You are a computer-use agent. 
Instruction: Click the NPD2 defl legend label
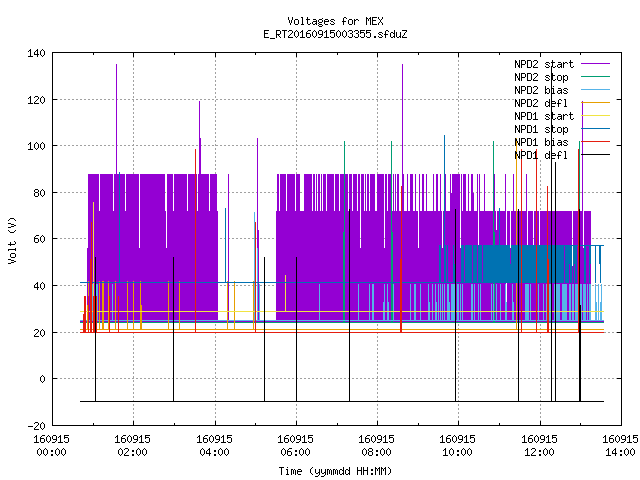[541, 103]
